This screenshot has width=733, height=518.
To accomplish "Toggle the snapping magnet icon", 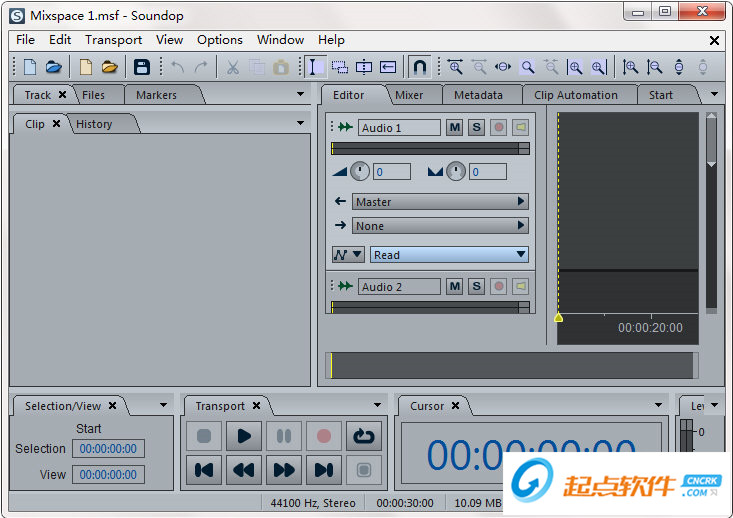I will [x=420, y=67].
